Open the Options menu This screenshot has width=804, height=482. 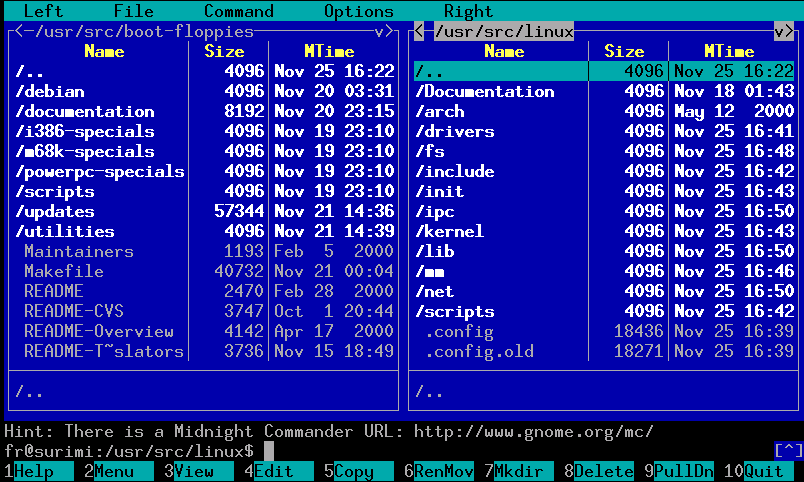click(358, 11)
